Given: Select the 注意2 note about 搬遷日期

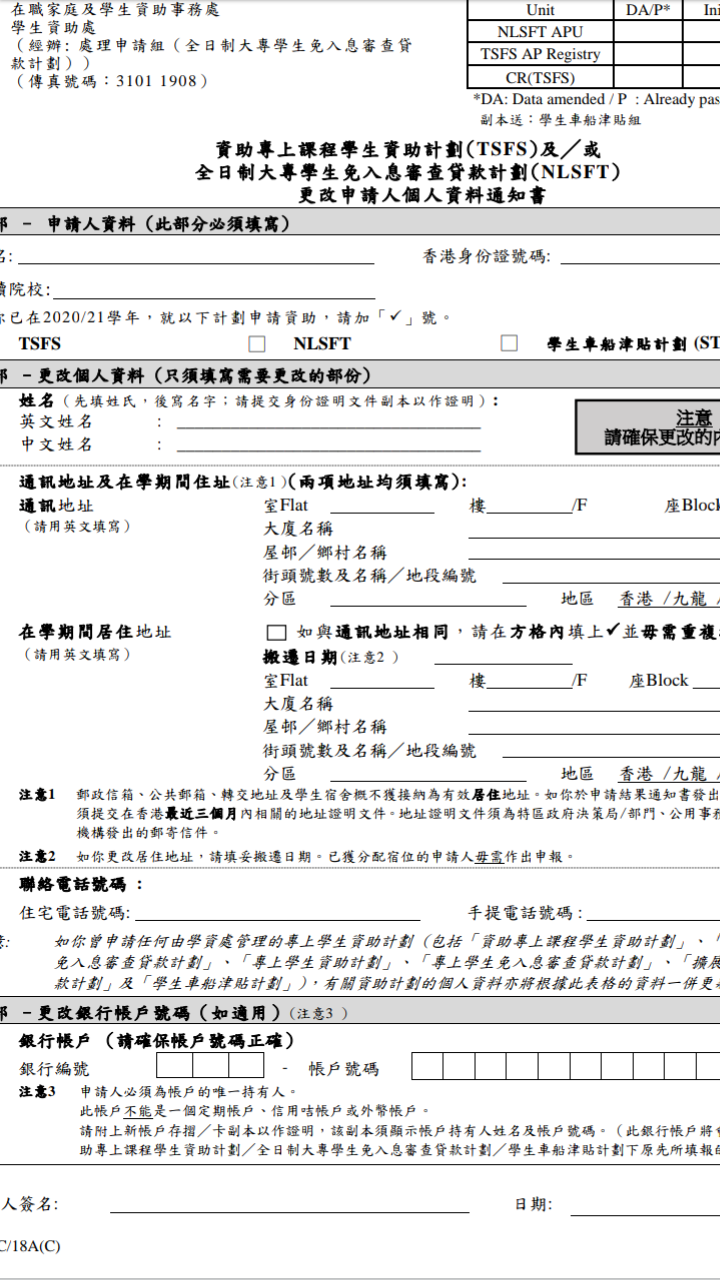Looking at the screenshot, I should [x=297, y=857].
